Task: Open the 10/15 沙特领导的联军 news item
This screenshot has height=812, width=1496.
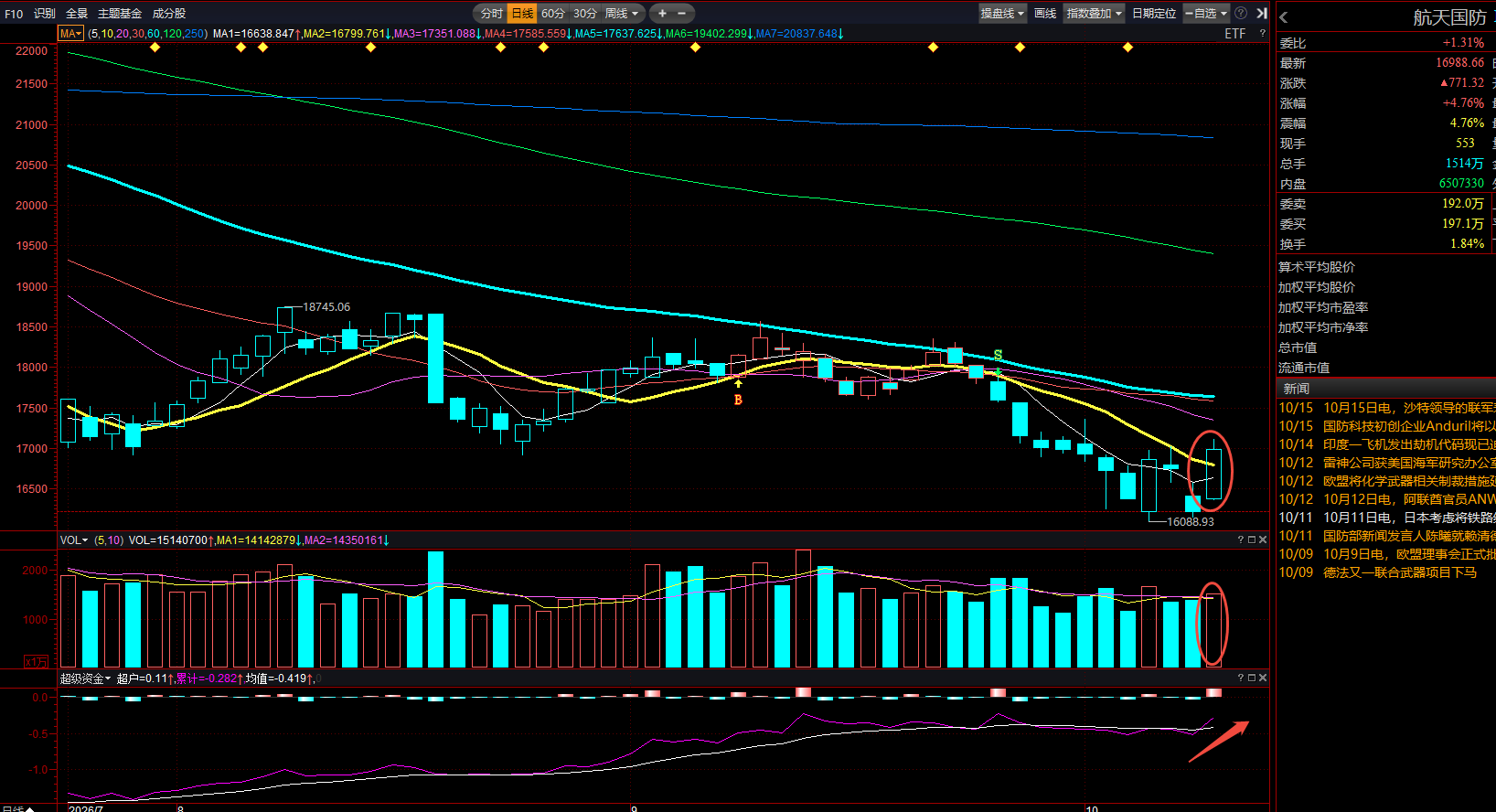Action: tap(1386, 408)
